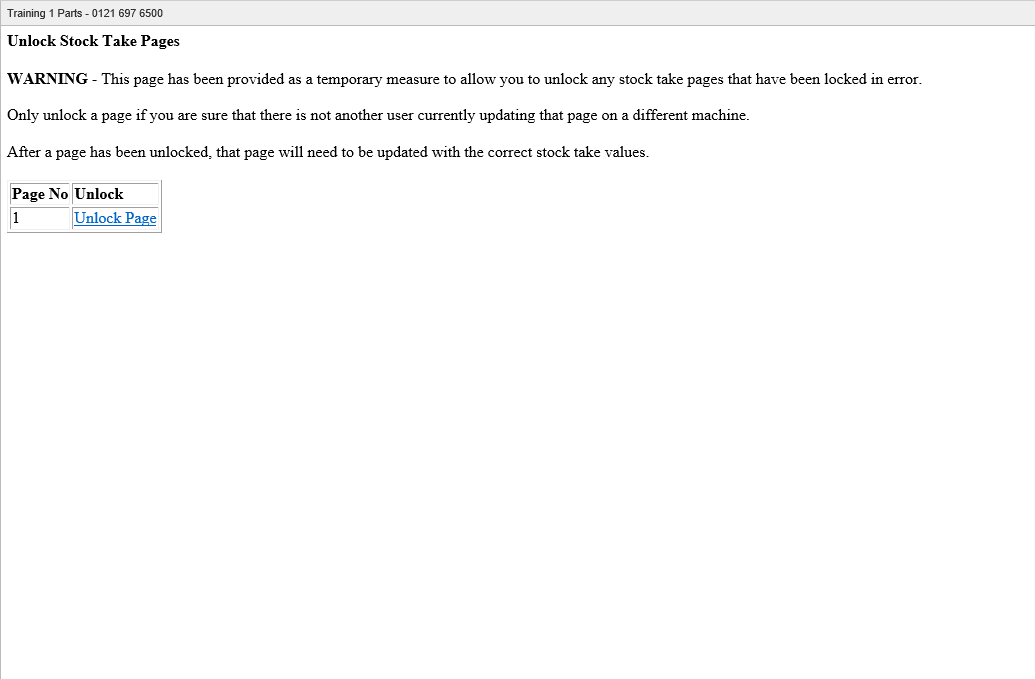Click the Unlock Stock Take Pages heading
The height and width of the screenshot is (679, 1035).
point(93,41)
